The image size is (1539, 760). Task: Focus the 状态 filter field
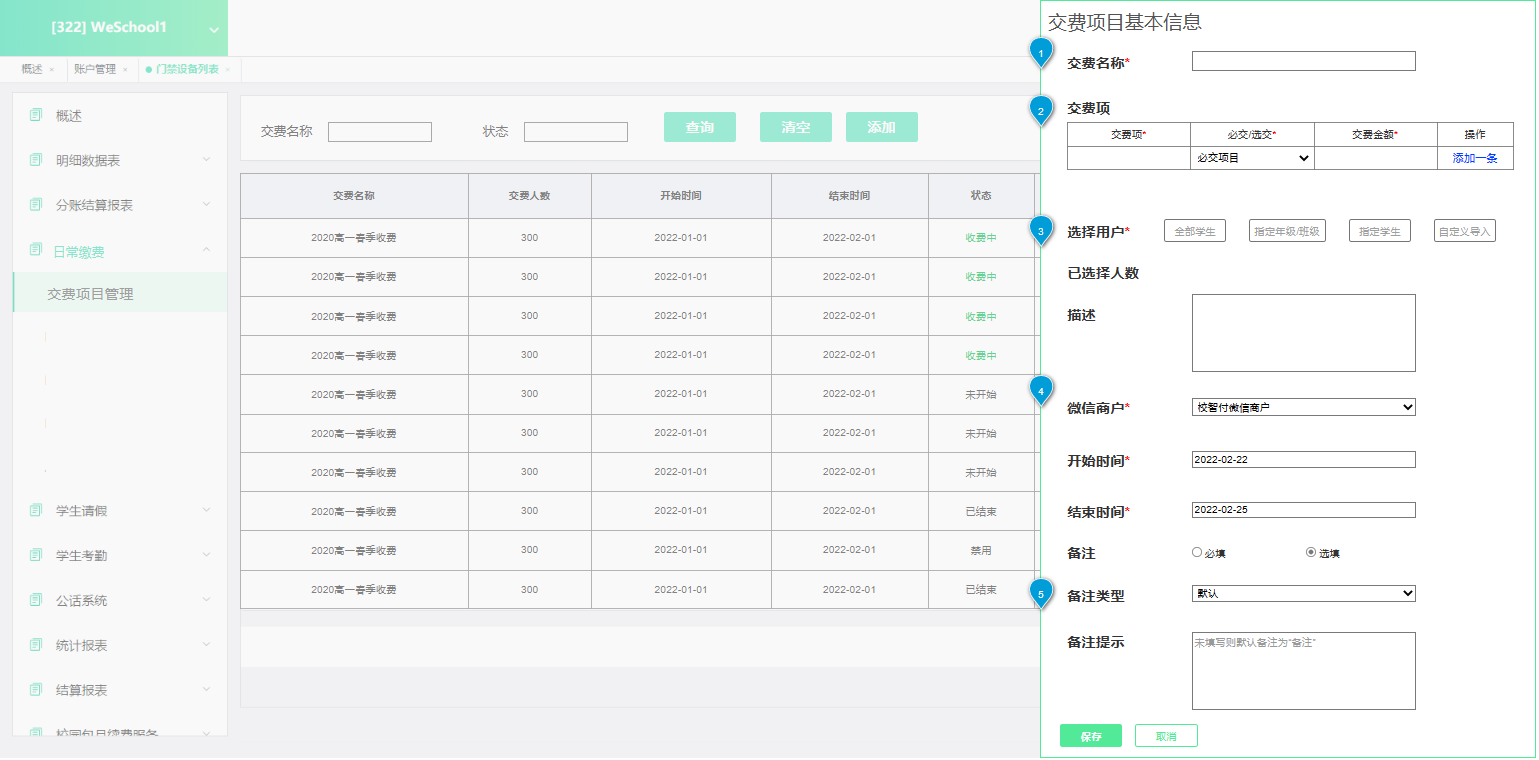[576, 132]
